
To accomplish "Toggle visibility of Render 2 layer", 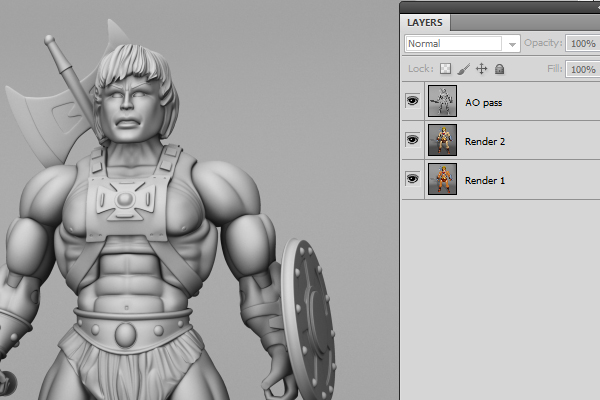I will click(412, 140).
